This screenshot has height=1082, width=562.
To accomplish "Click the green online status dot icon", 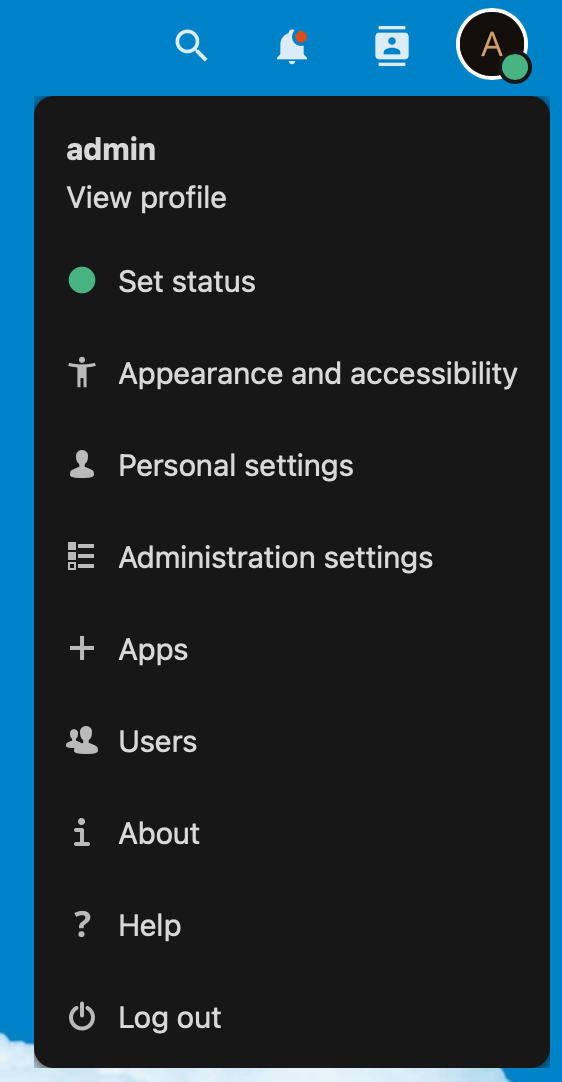I will coord(82,281).
